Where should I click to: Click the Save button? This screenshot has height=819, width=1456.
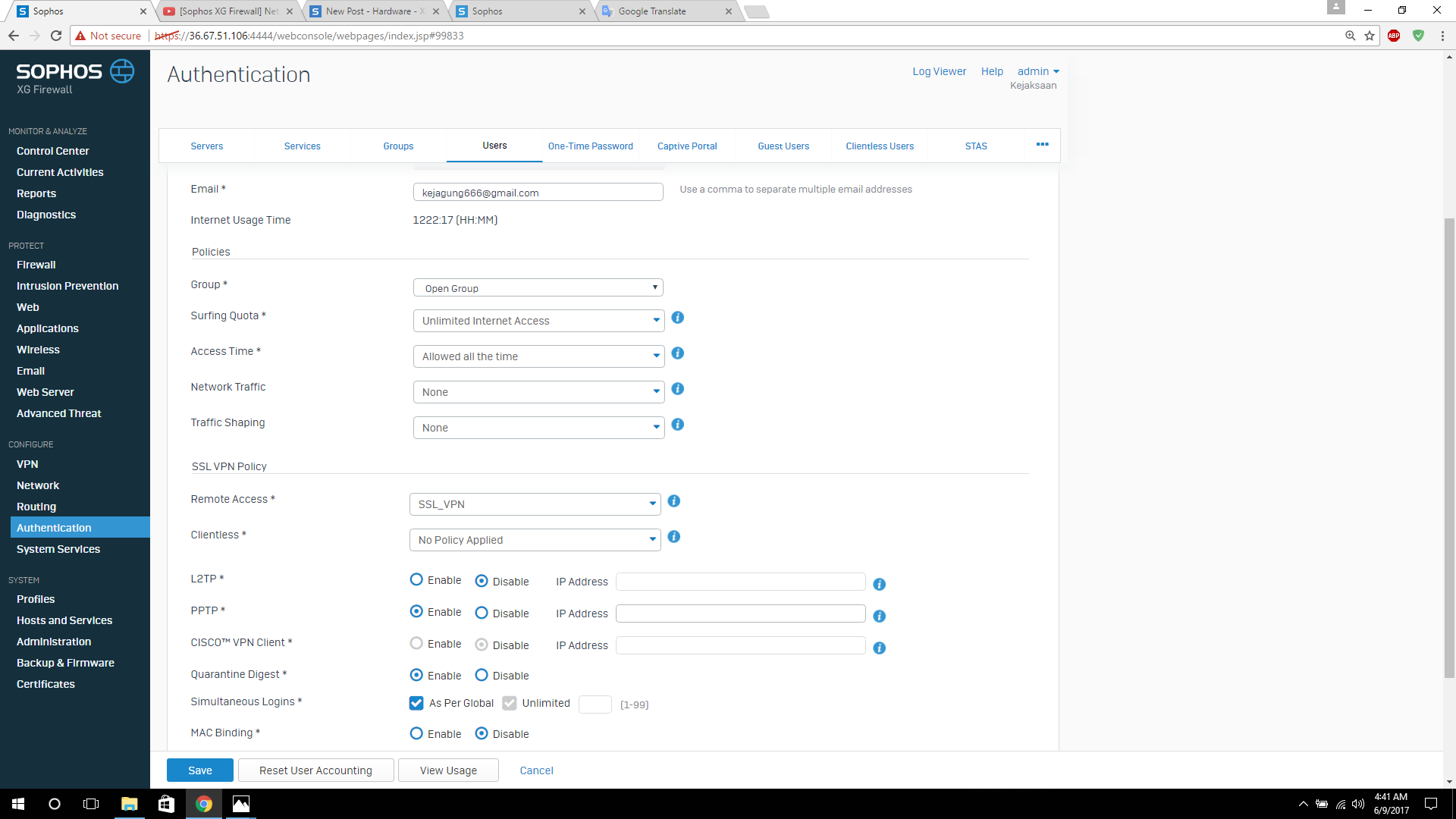200,770
